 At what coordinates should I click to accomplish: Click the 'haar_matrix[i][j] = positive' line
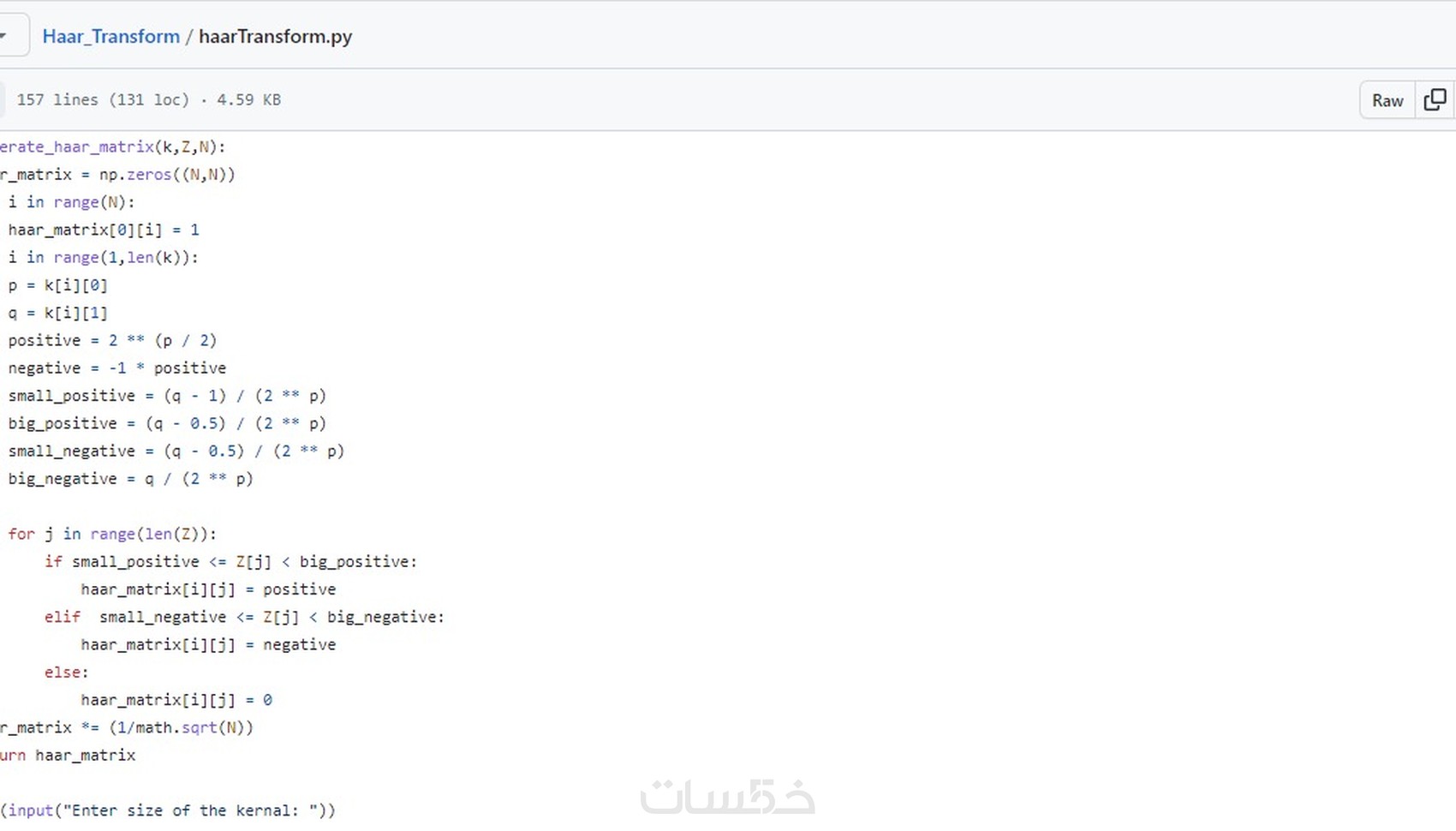coord(208,589)
